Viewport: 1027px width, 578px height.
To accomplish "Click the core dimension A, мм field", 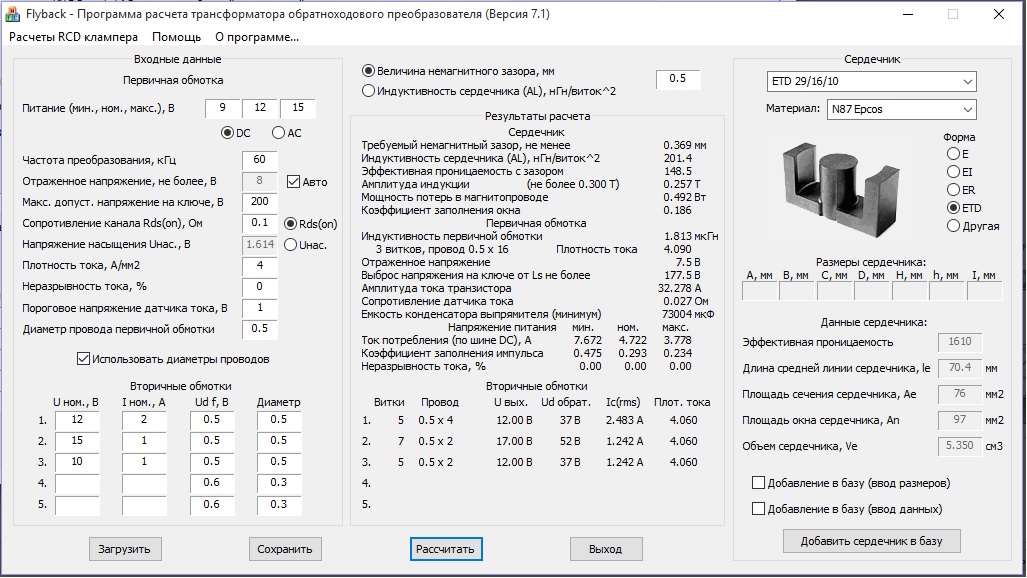I will pyautogui.click(x=759, y=291).
